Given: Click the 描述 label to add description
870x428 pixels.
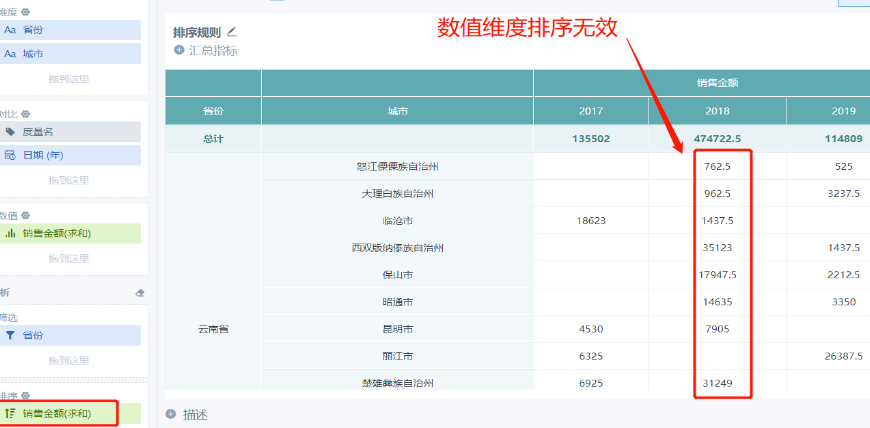Looking at the screenshot, I should tap(195, 415).
